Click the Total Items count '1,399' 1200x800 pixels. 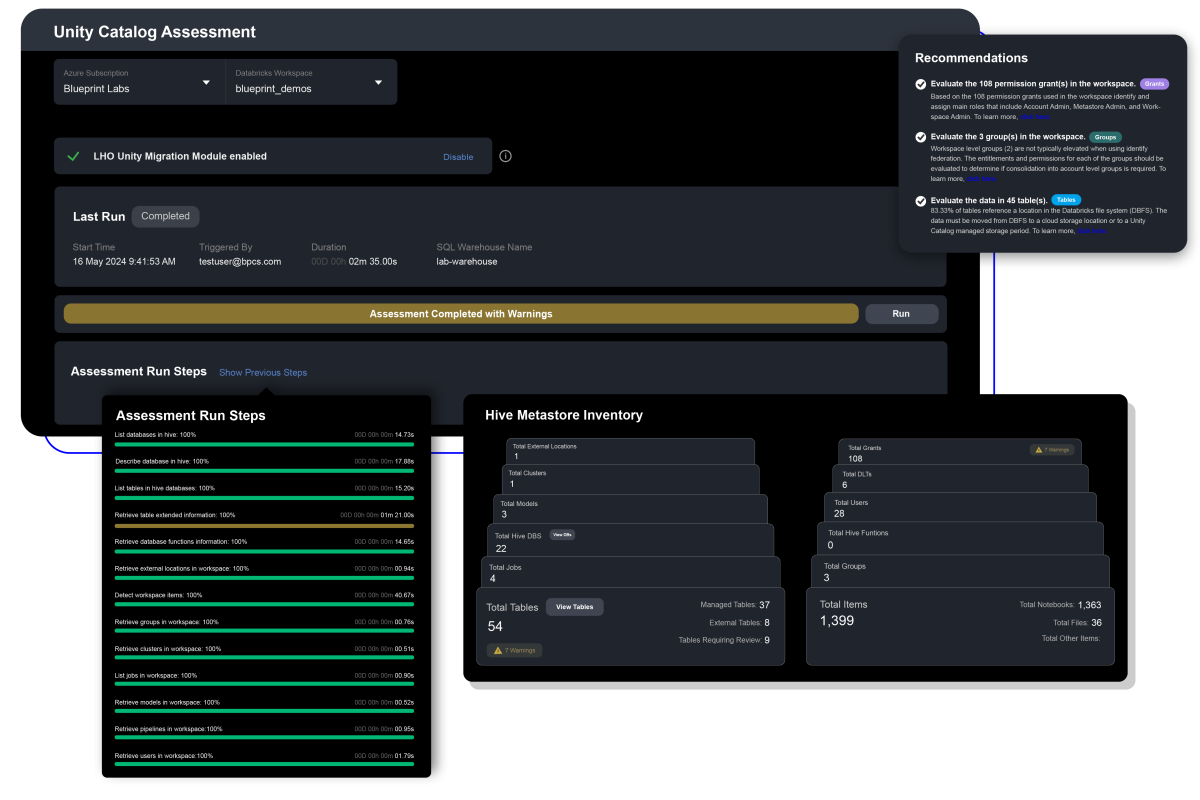pyautogui.click(x=837, y=621)
